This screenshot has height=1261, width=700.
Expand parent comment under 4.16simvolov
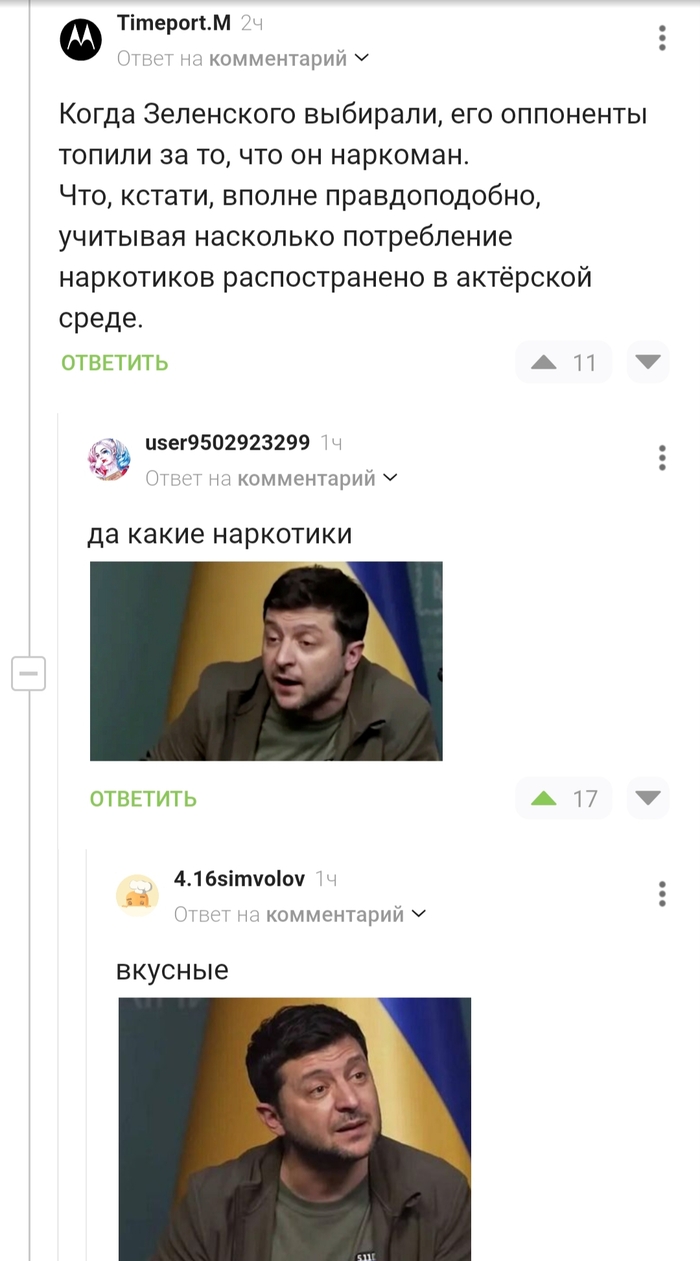(300, 914)
